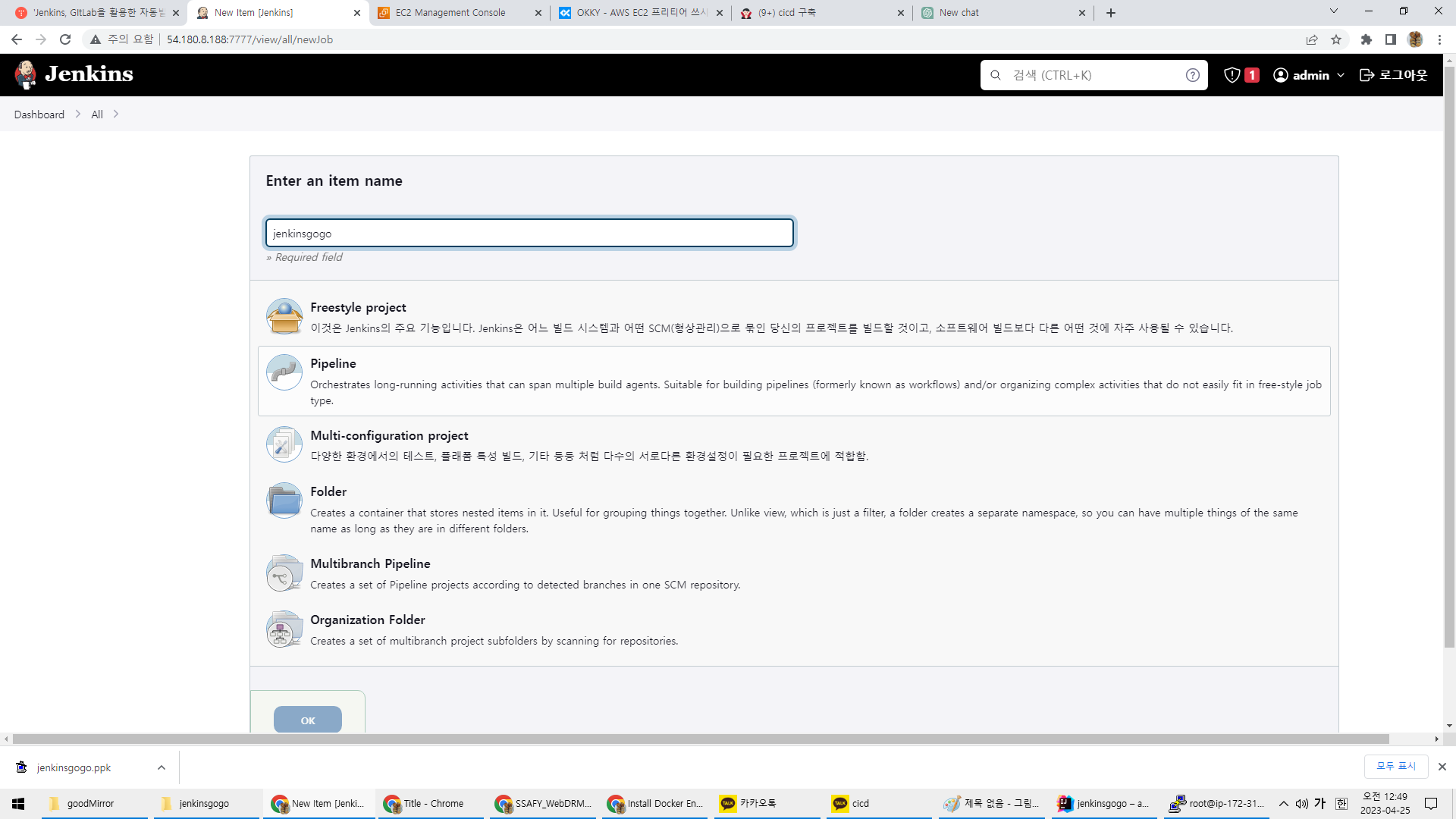This screenshot has width=1456, height=819.
Task: Expand the Dashboard breadcrumb chevron
Action: (x=78, y=115)
